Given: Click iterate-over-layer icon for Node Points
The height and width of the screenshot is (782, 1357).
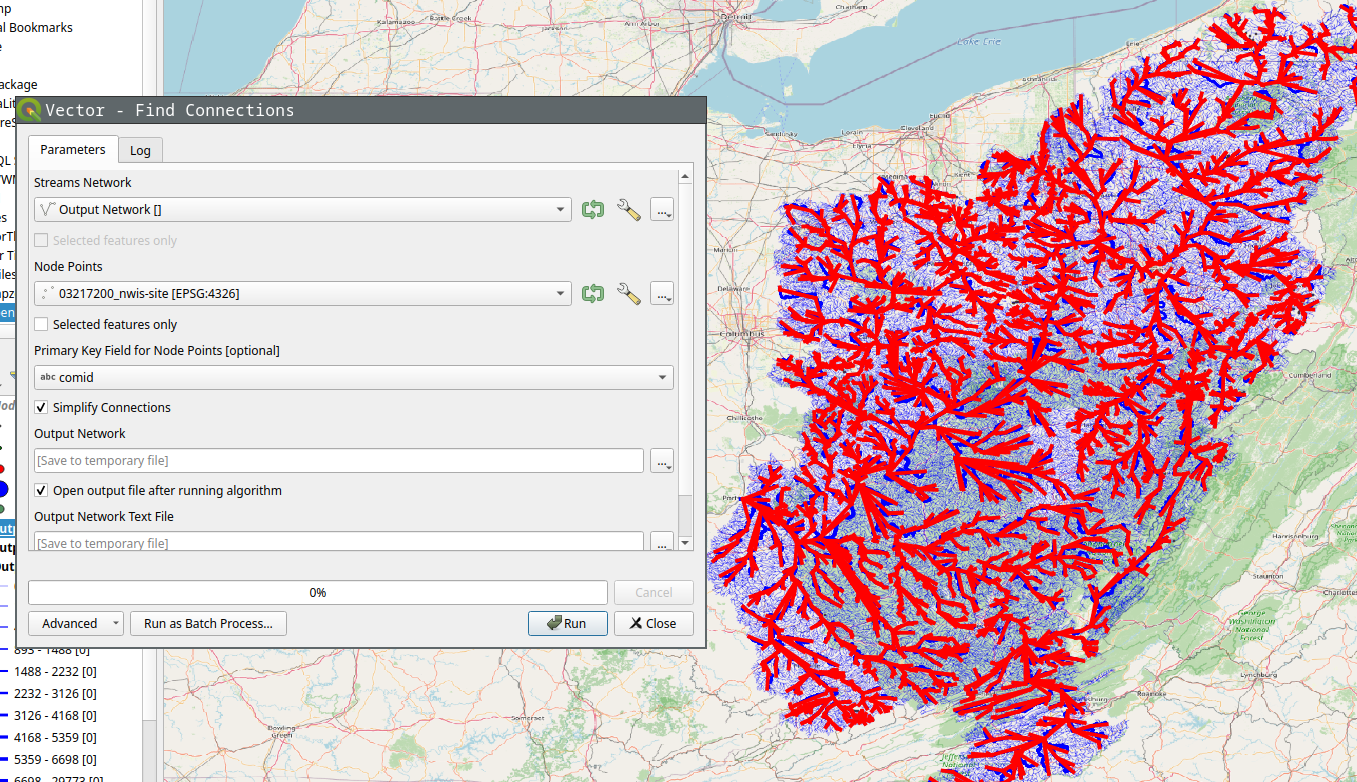Looking at the screenshot, I should coord(593,294).
